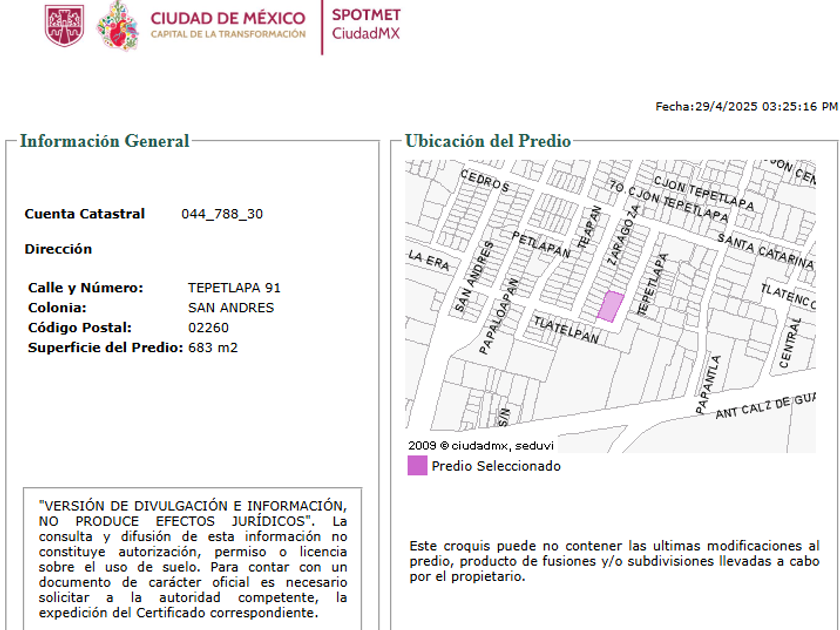Click the SANTA CATARINA street label on map
This screenshot has width=840, height=630.
(x=766, y=252)
